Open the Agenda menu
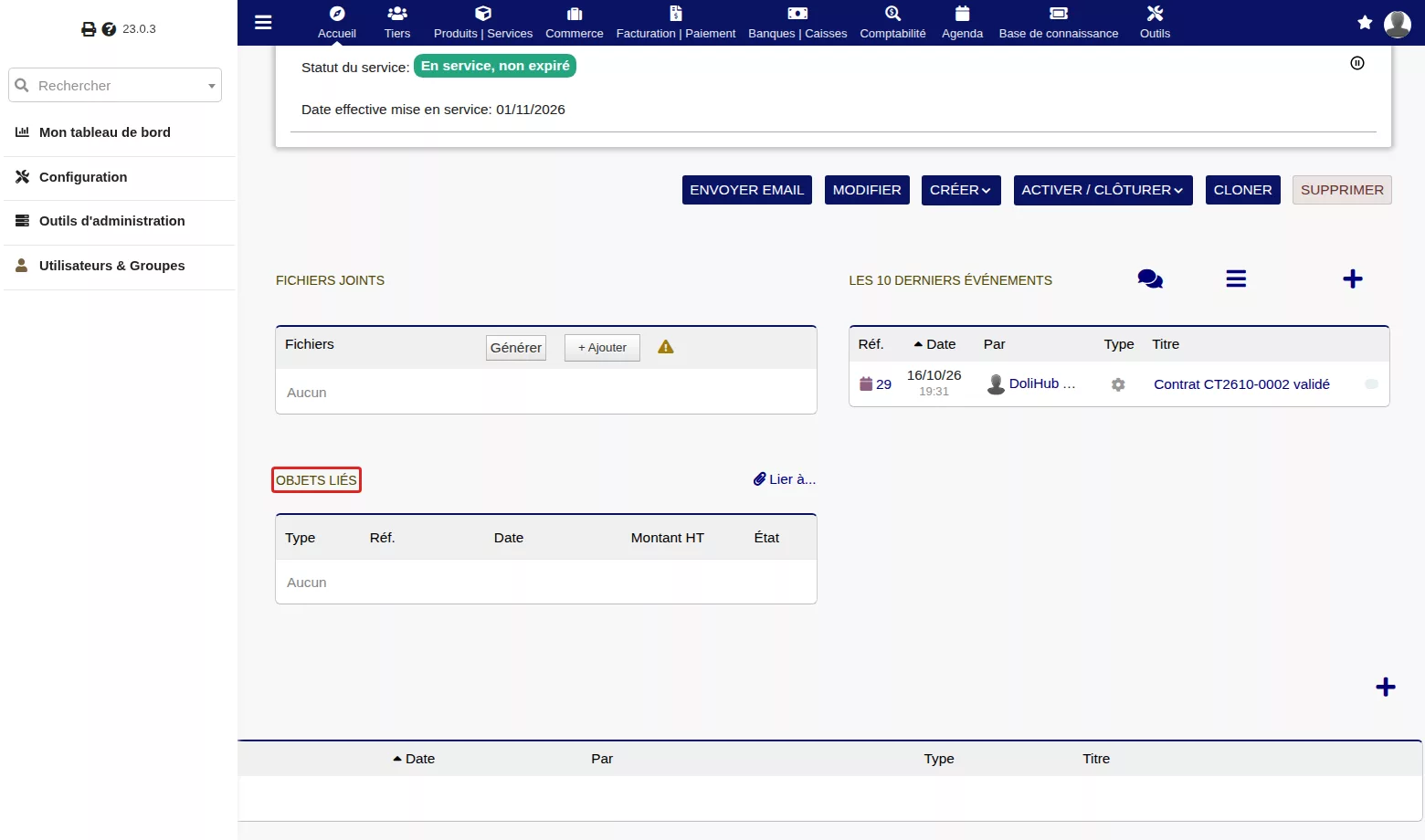1425x840 pixels. [963, 23]
